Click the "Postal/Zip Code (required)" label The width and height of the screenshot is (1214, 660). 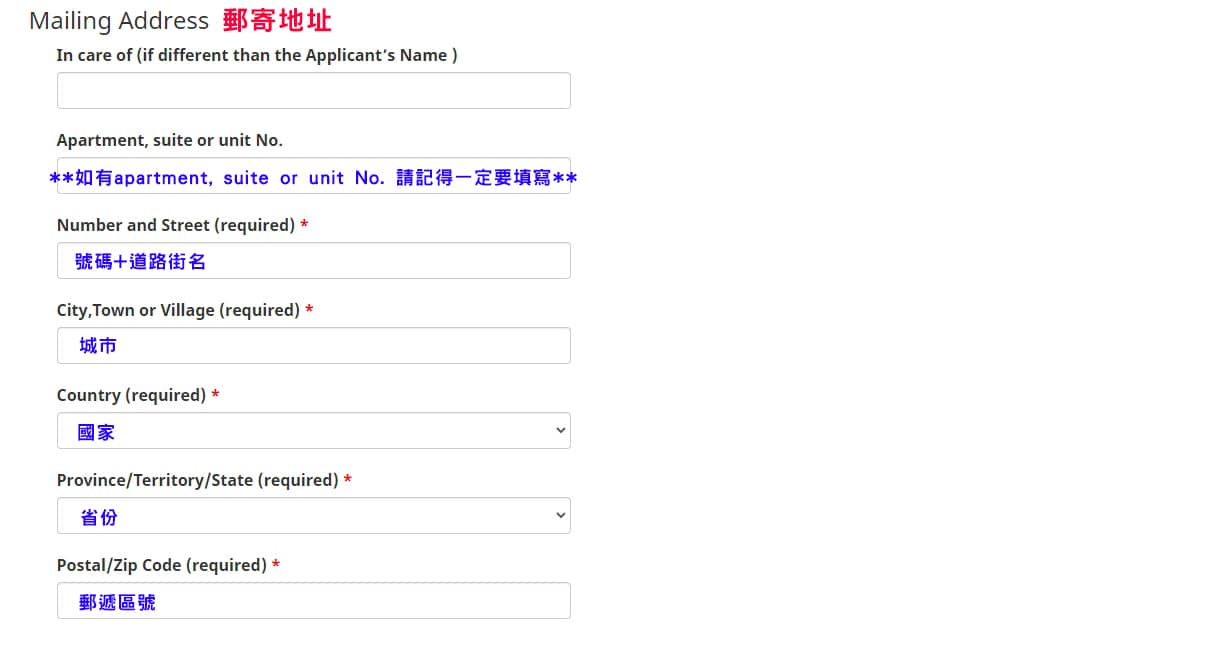pyautogui.click(x=162, y=565)
